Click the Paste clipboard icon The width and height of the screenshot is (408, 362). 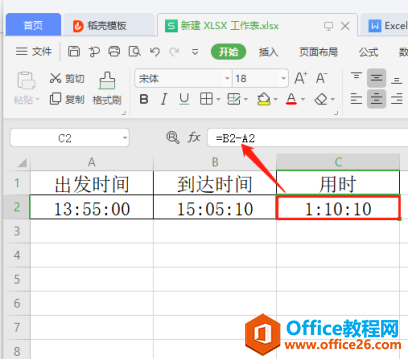26,80
